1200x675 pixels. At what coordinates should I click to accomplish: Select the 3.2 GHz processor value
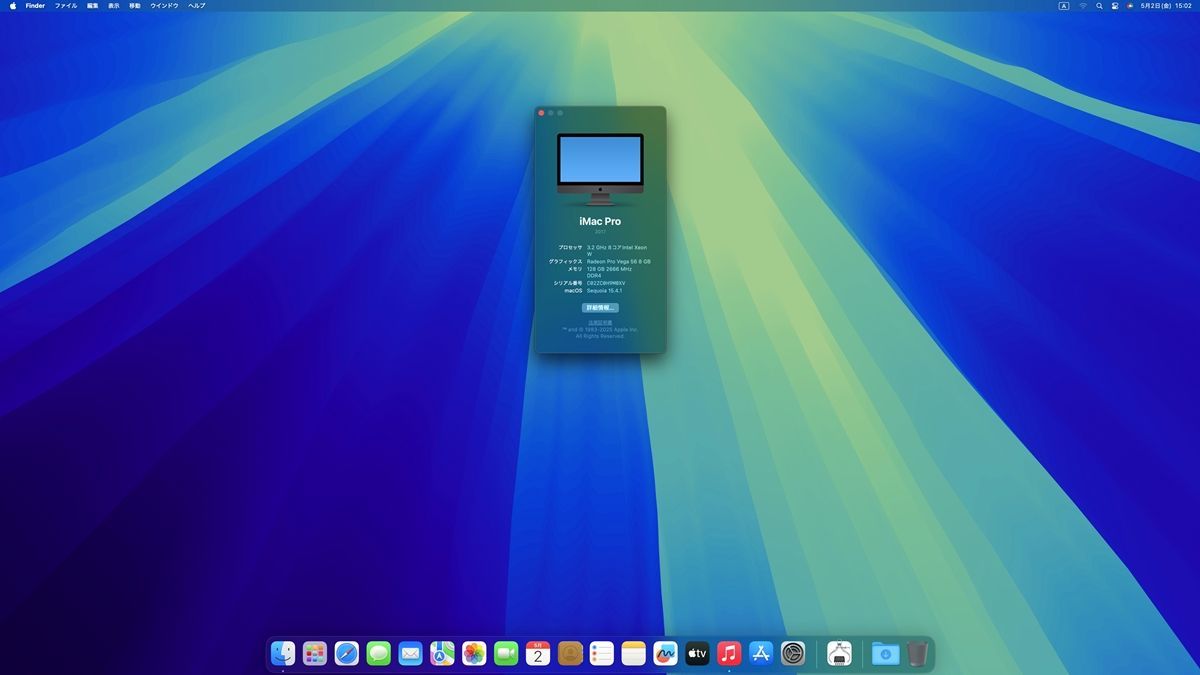(617, 250)
